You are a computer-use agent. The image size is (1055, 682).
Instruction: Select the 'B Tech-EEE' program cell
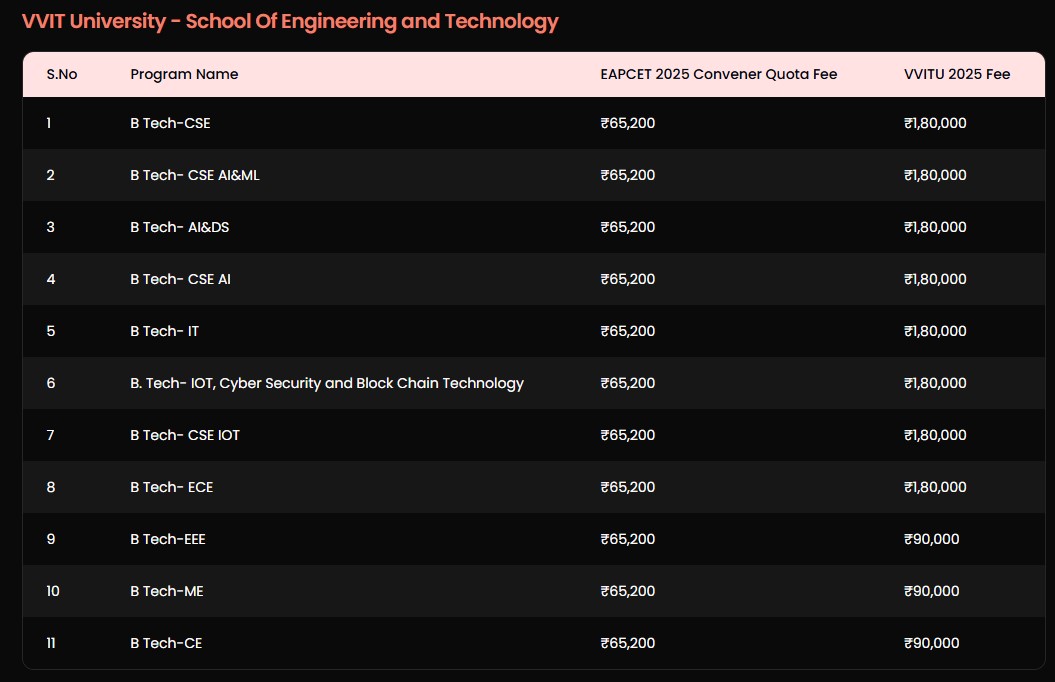coord(168,539)
